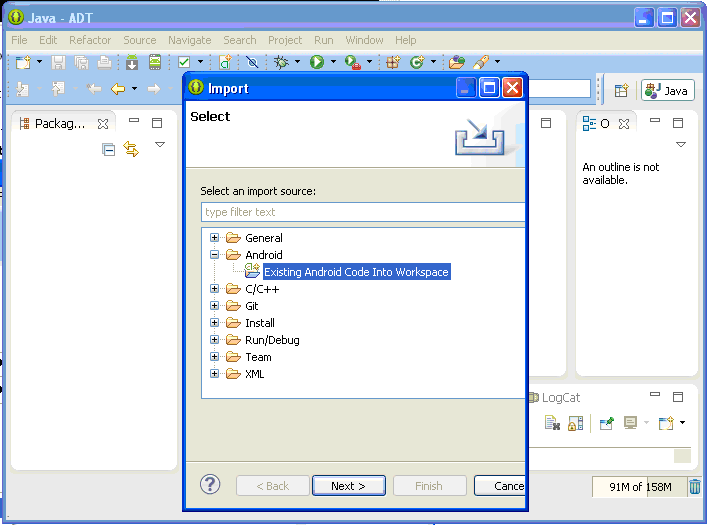Image resolution: width=711 pixels, height=525 pixels.
Task: Click Collapse All in Package Explorer
Action: [108, 150]
